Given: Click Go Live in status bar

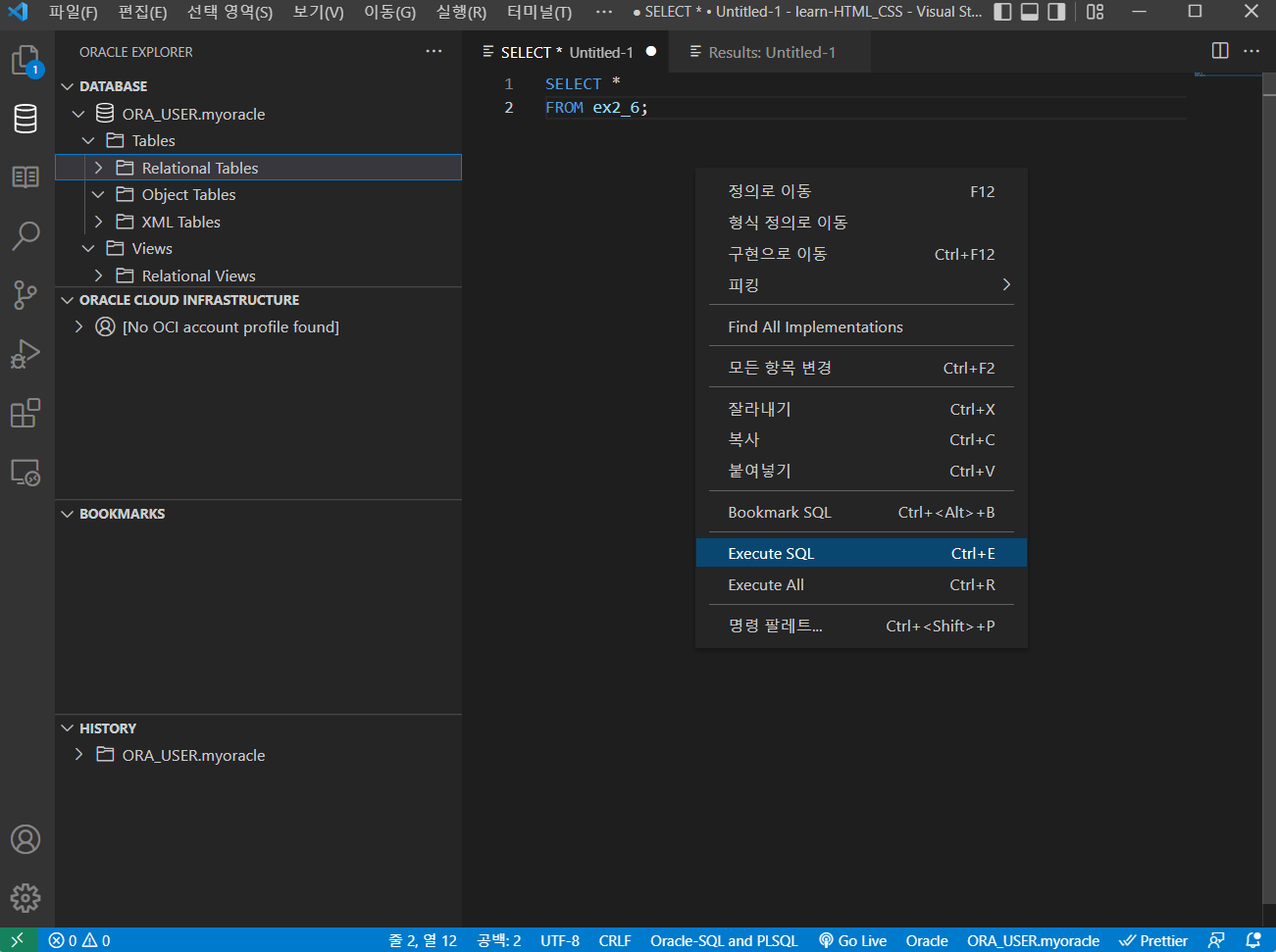Looking at the screenshot, I should pyautogui.click(x=852, y=940).
